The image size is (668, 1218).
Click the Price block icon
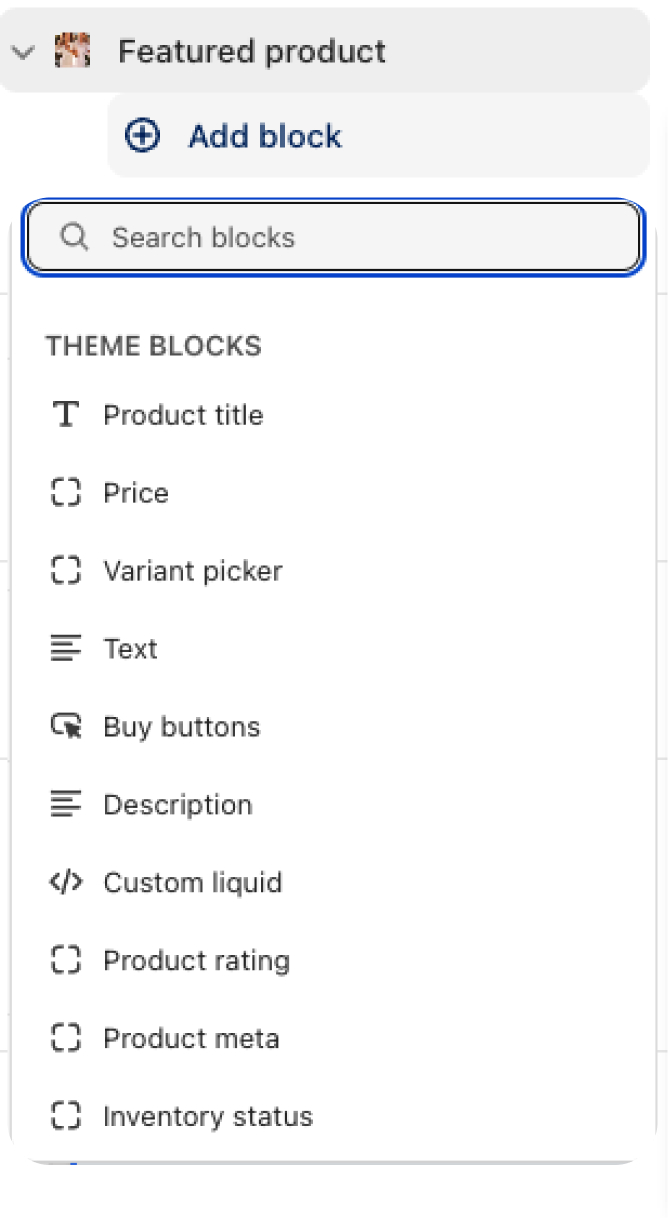pyautogui.click(x=66, y=493)
